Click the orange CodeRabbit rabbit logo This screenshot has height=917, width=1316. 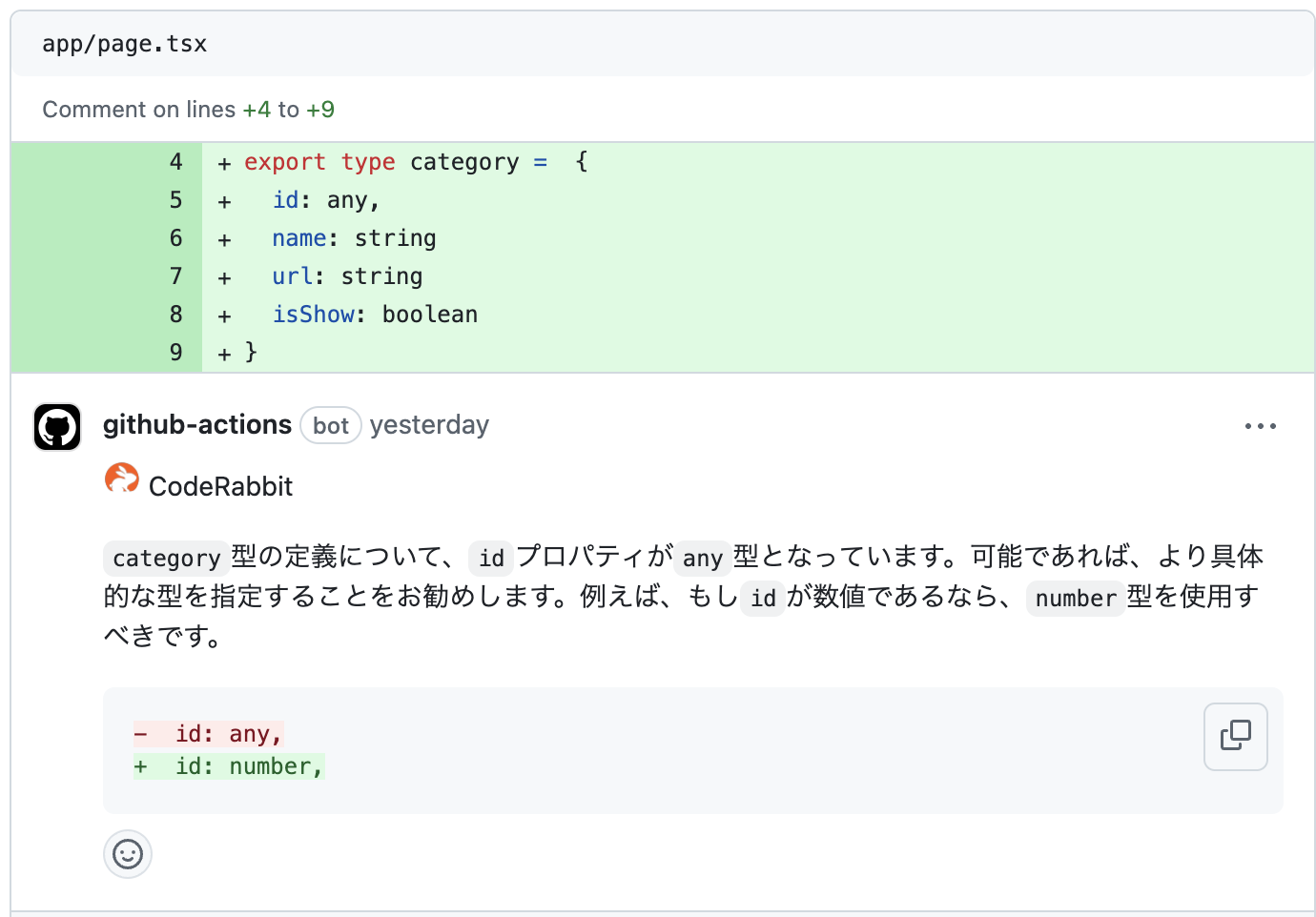pyautogui.click(x=121, y=479)
